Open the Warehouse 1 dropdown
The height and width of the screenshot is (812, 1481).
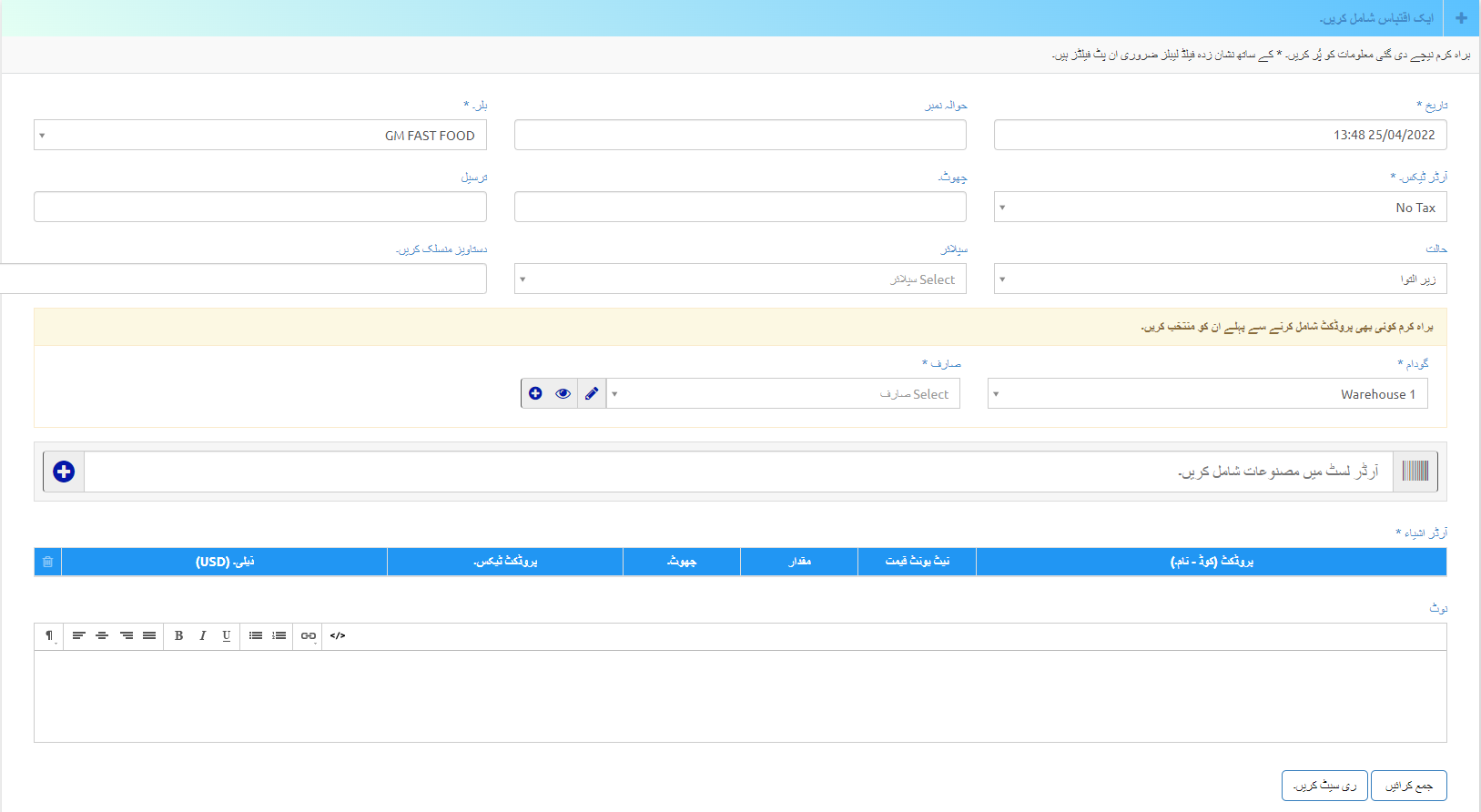(x=1207, y=394)
